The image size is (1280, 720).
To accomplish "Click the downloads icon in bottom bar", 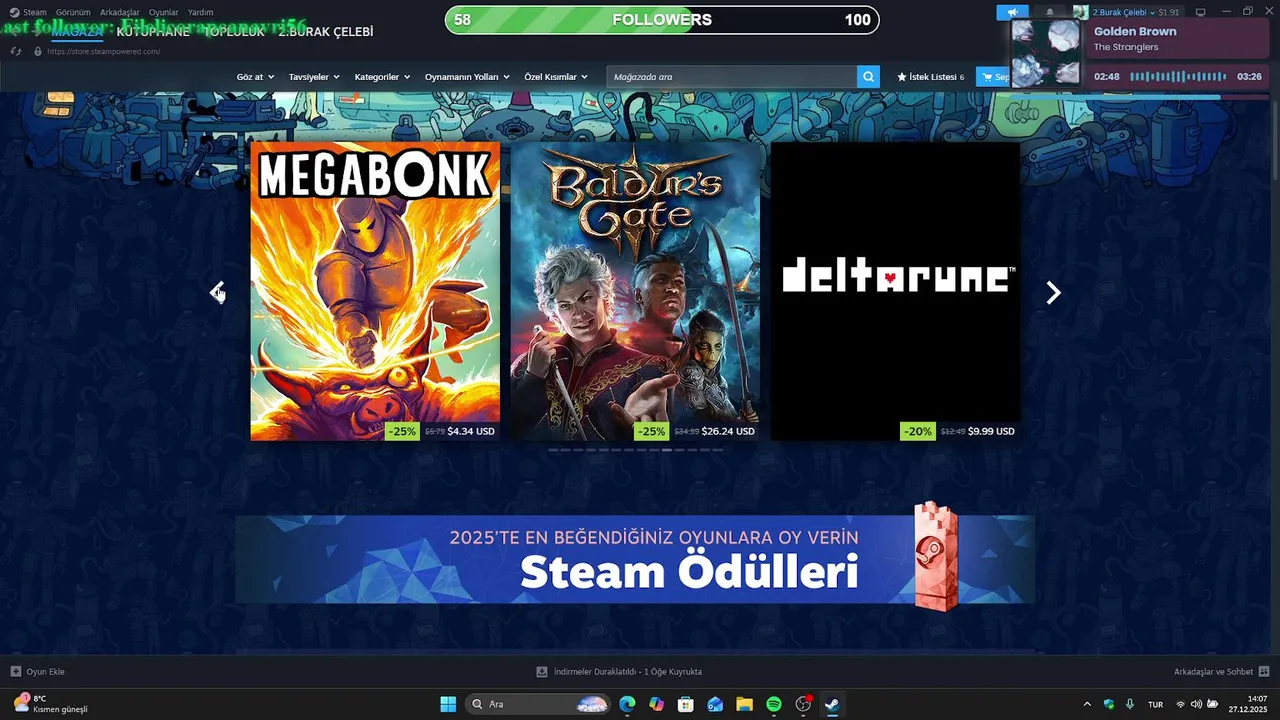I will [542, 672].
